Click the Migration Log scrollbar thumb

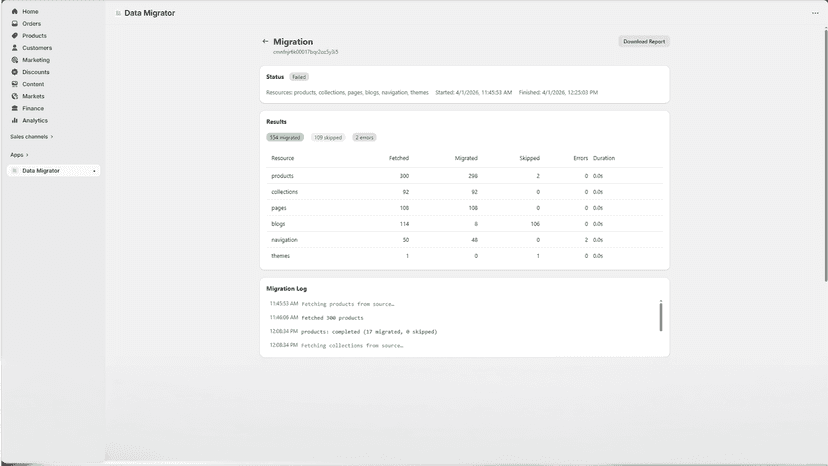point(661,316)
